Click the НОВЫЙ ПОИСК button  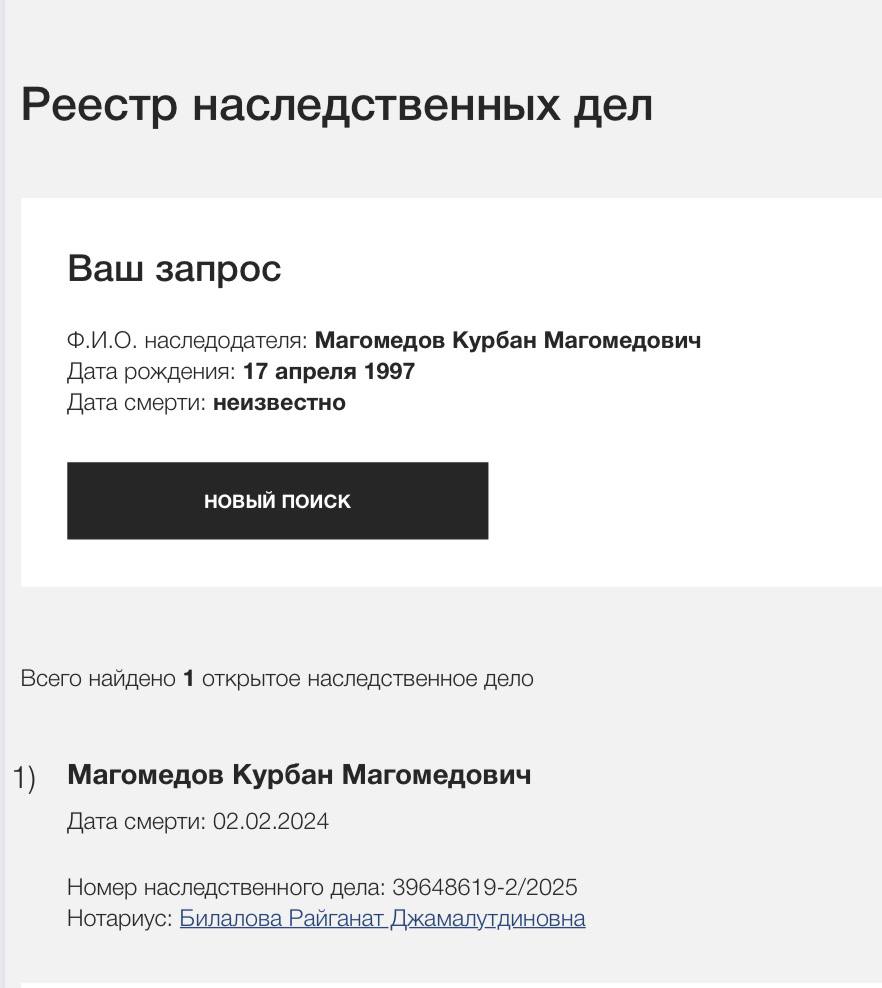tap(277, 501)
